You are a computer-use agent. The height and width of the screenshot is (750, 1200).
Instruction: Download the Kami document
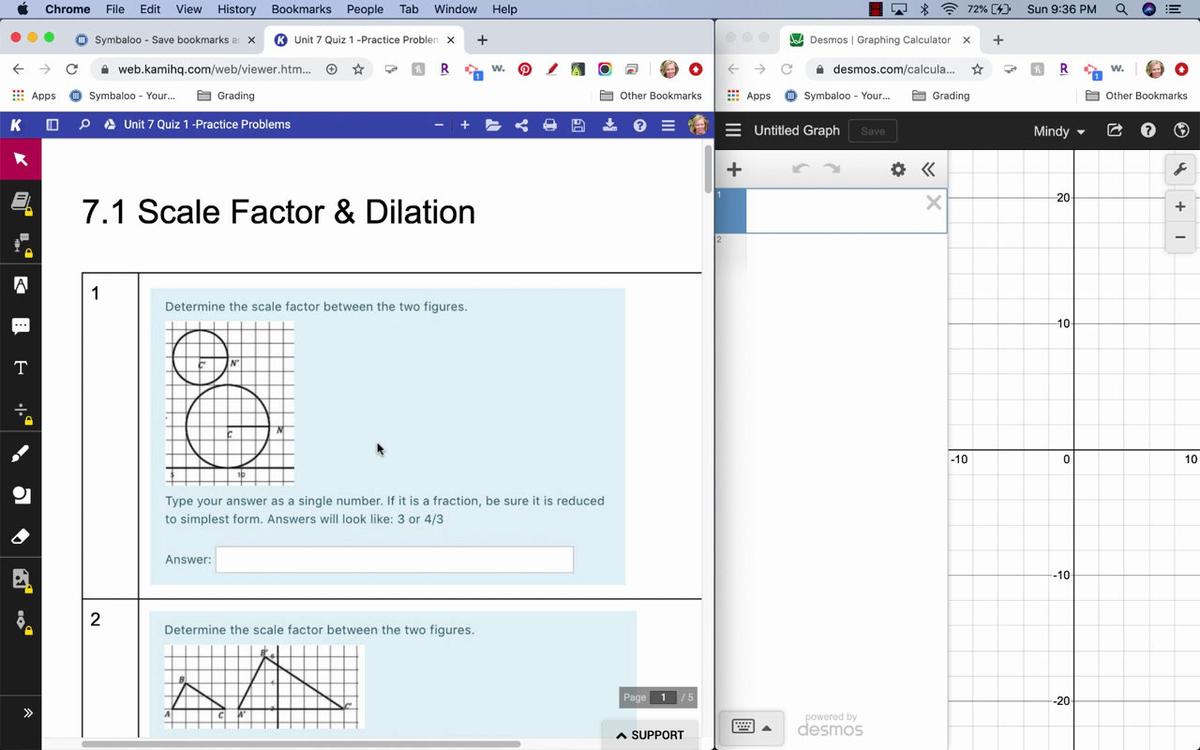(609, 125)
